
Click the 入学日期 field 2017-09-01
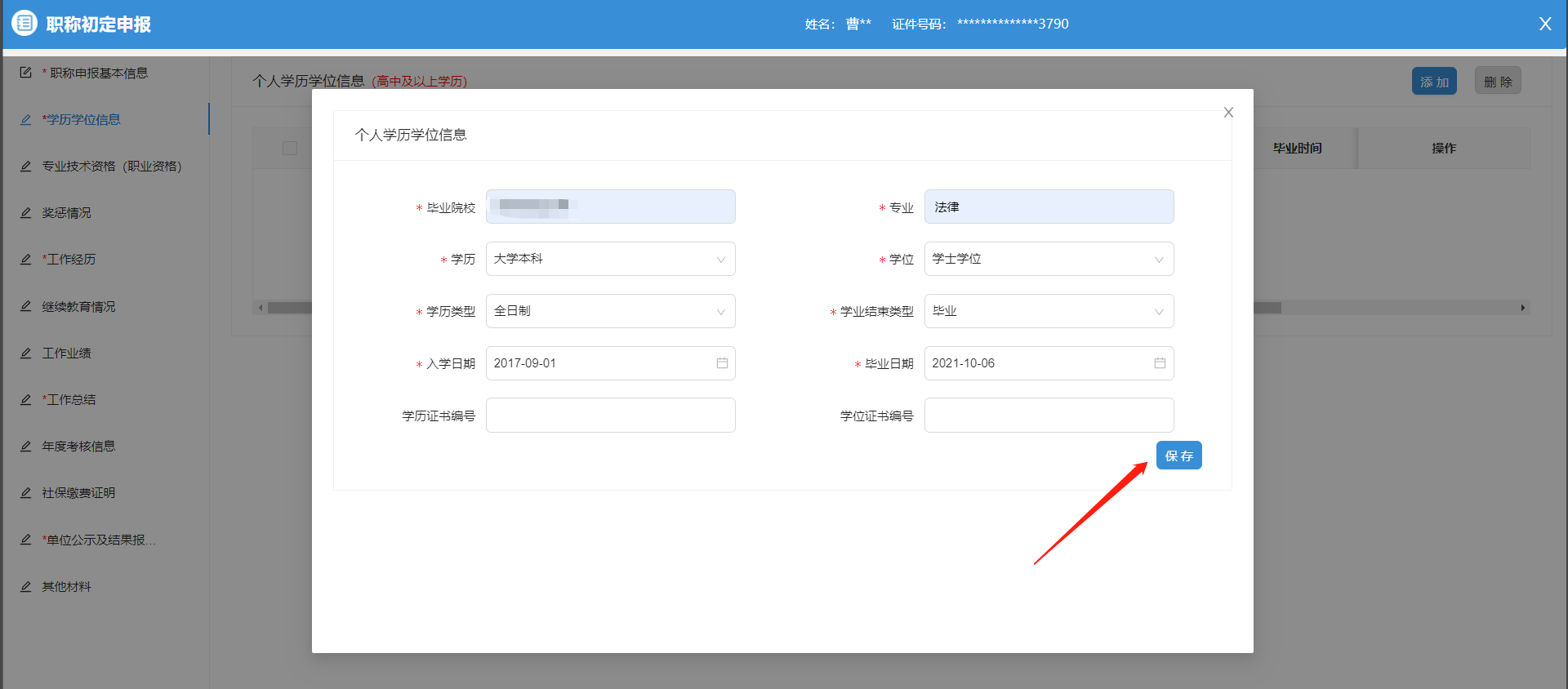coord(611,363)
